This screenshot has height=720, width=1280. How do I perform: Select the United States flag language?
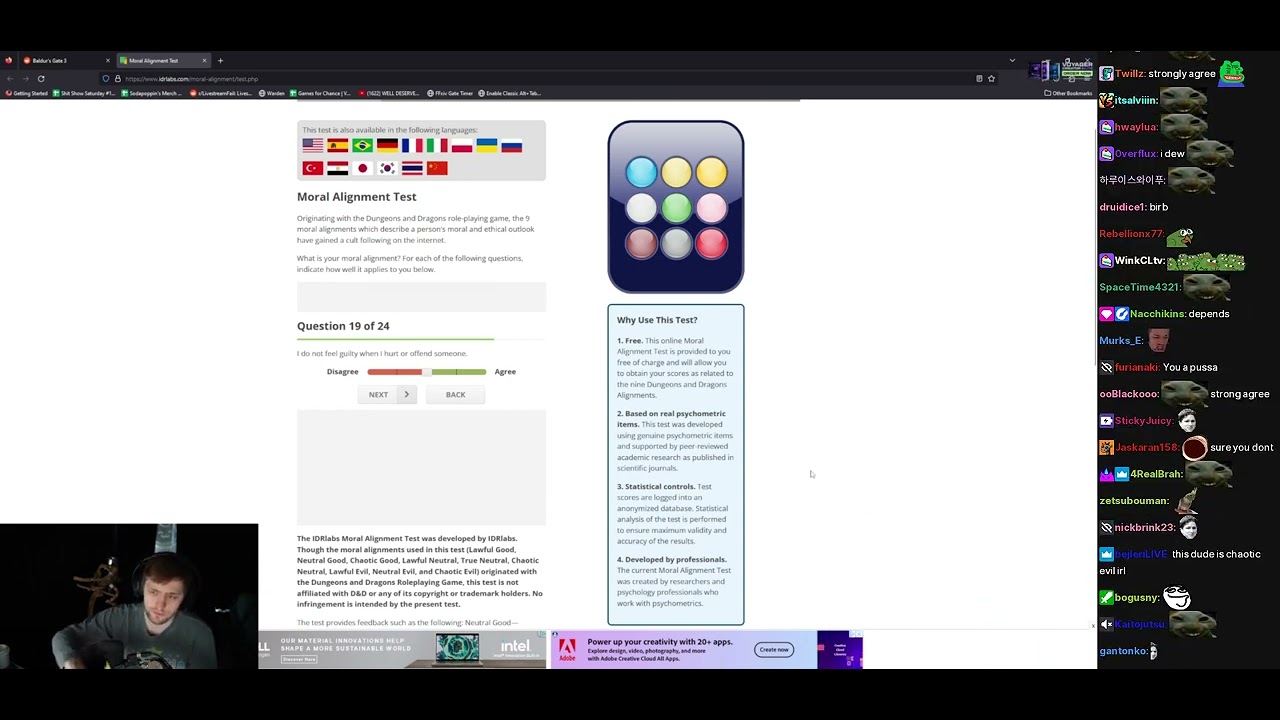click(x=313, y=146)
